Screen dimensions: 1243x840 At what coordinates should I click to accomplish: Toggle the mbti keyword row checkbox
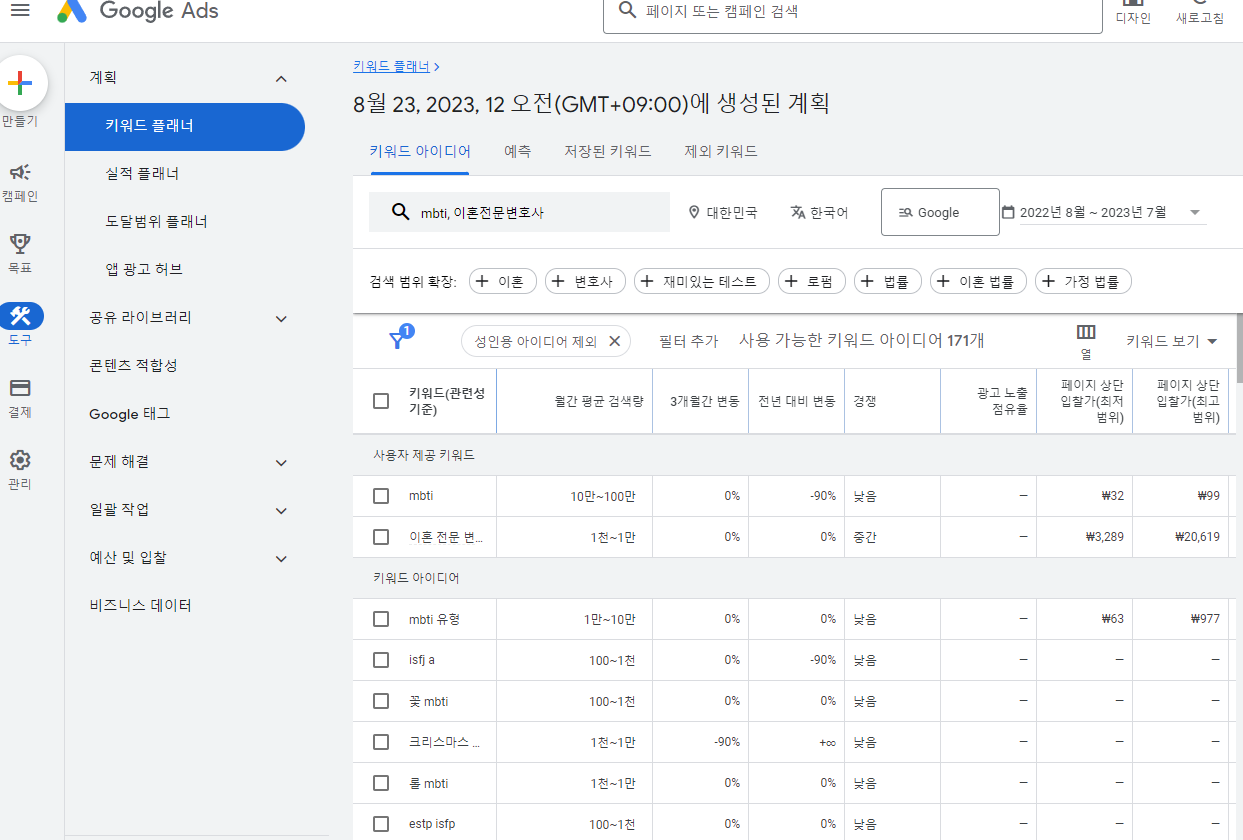point(381,495)
